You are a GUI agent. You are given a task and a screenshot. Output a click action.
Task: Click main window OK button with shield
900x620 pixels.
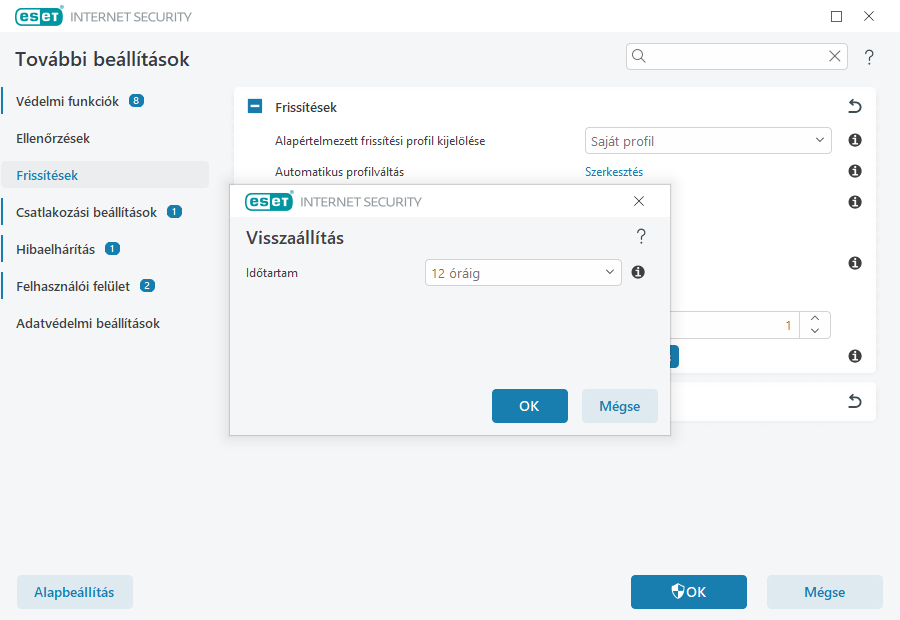[689, 592]
